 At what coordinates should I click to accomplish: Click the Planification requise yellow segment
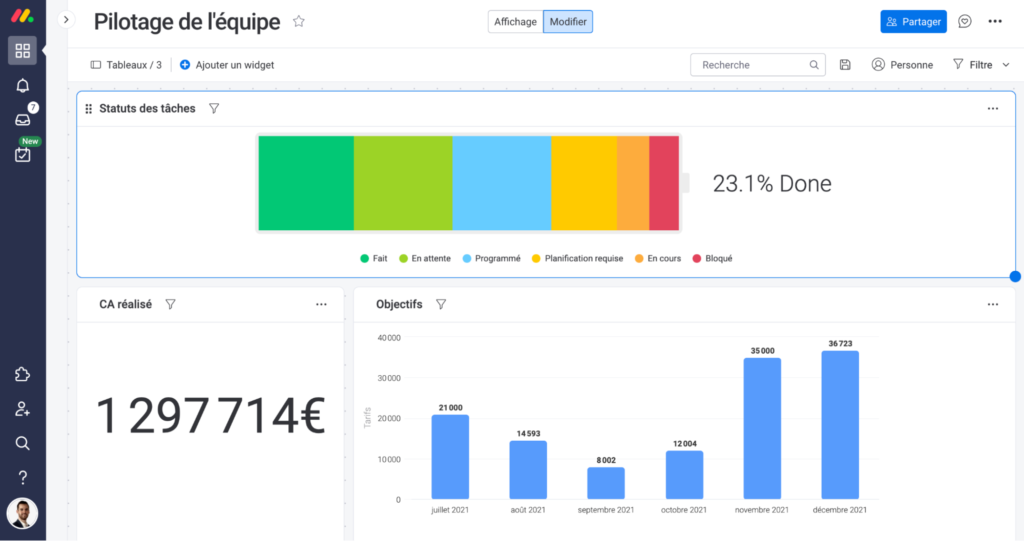pyautogui.click(x=584, y=183)
